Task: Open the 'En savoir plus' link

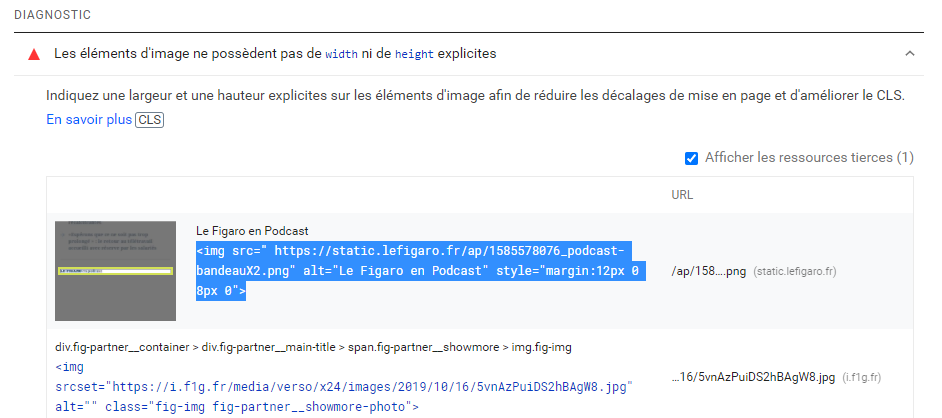Action: tap(88, 120)
